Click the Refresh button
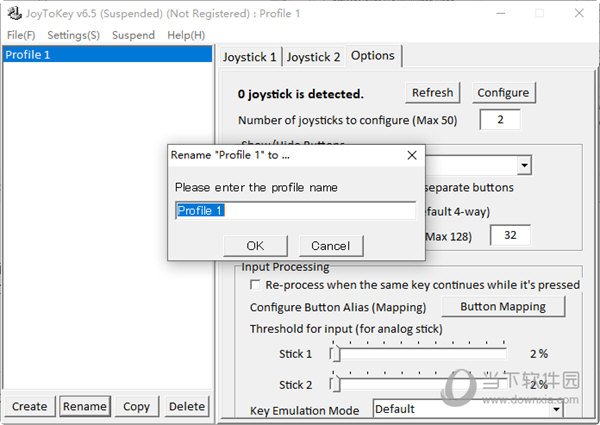This screenshot has width=600, height=425. click(x=432, y=93)
